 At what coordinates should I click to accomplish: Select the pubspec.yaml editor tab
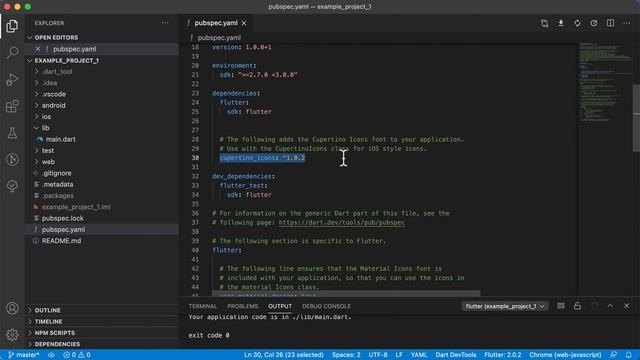216,23
